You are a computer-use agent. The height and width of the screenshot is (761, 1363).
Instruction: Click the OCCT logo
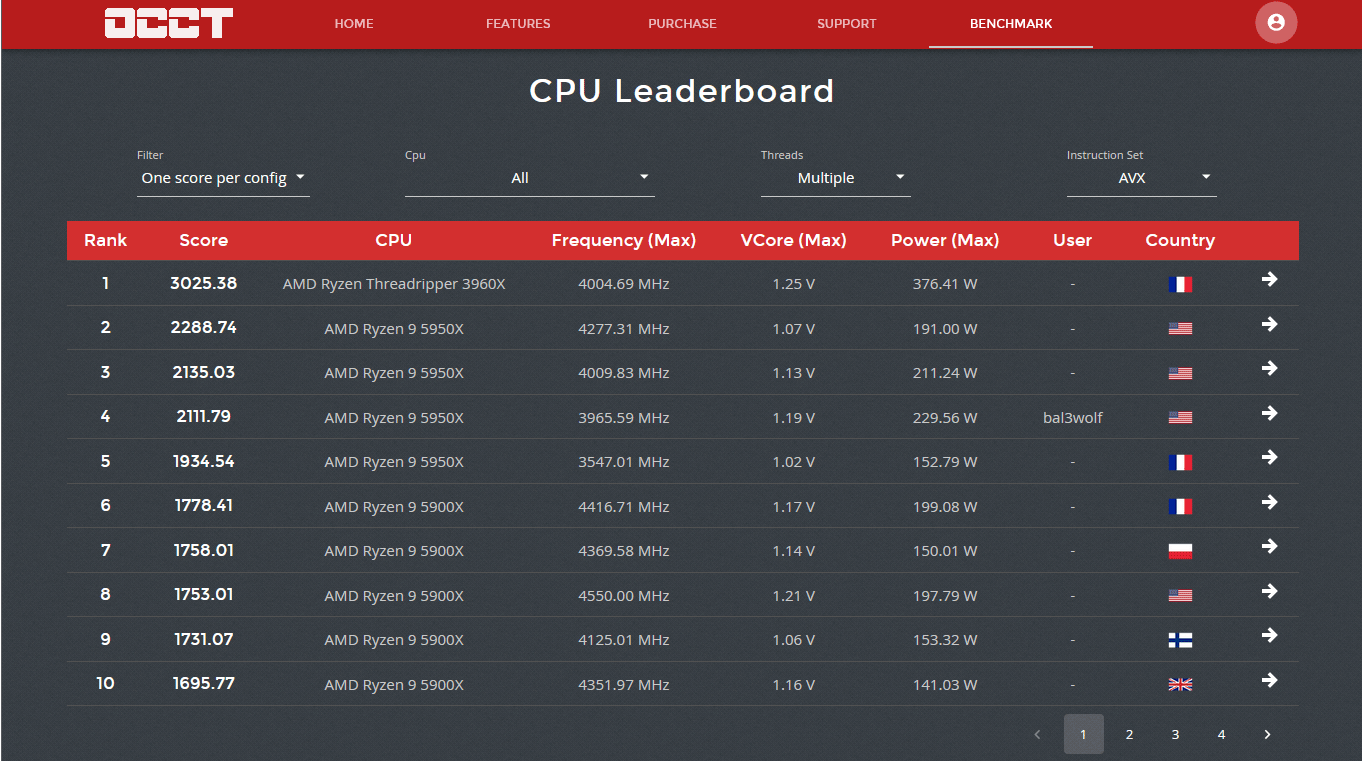[x=169, y=23]
